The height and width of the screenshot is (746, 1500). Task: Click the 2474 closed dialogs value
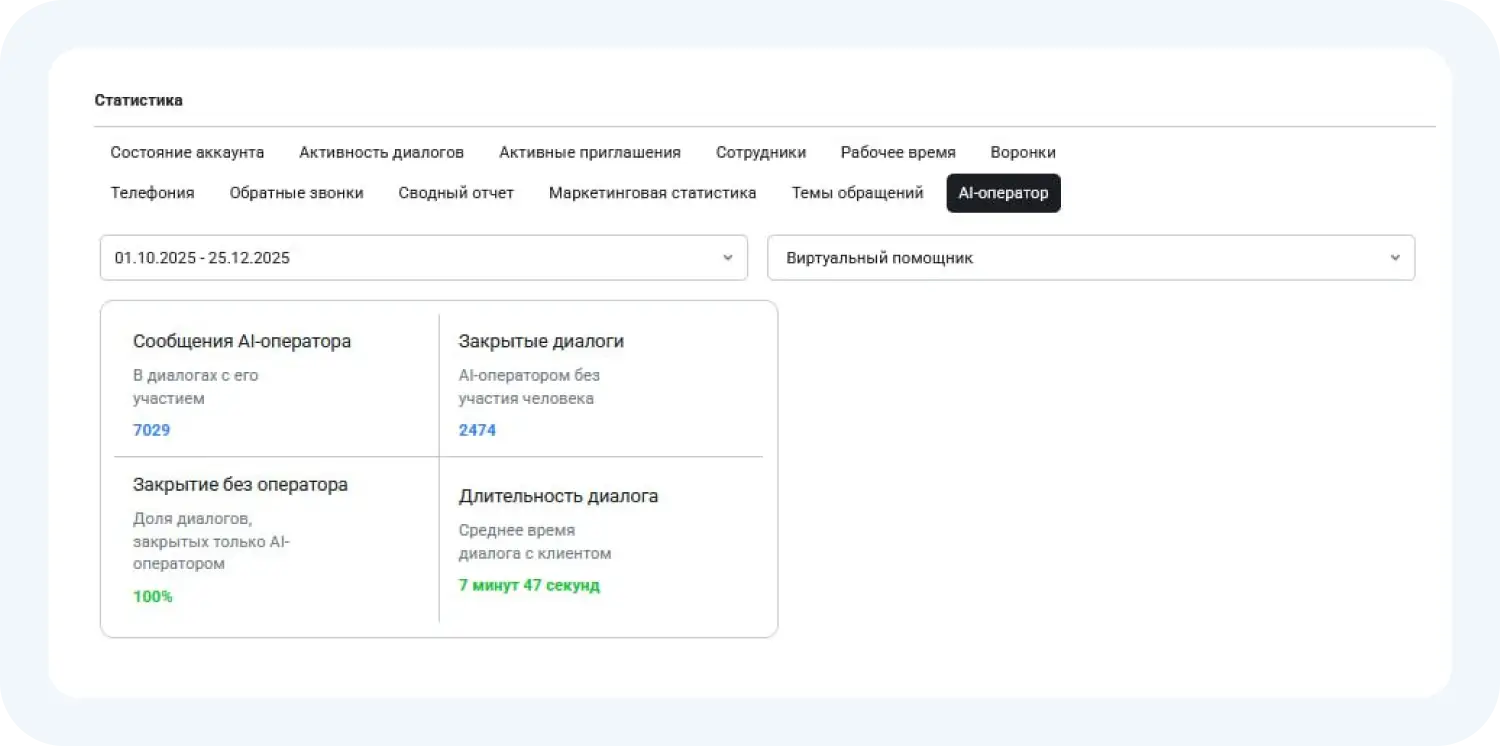tap(477, 430)
